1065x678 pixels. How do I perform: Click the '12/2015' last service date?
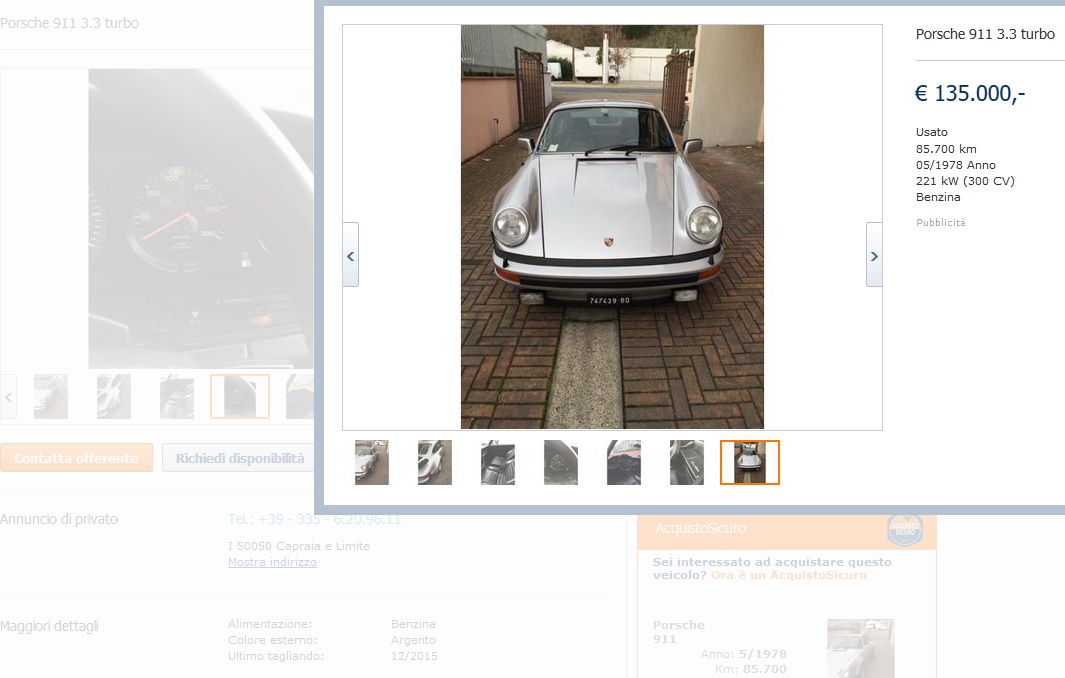point(414,656)
